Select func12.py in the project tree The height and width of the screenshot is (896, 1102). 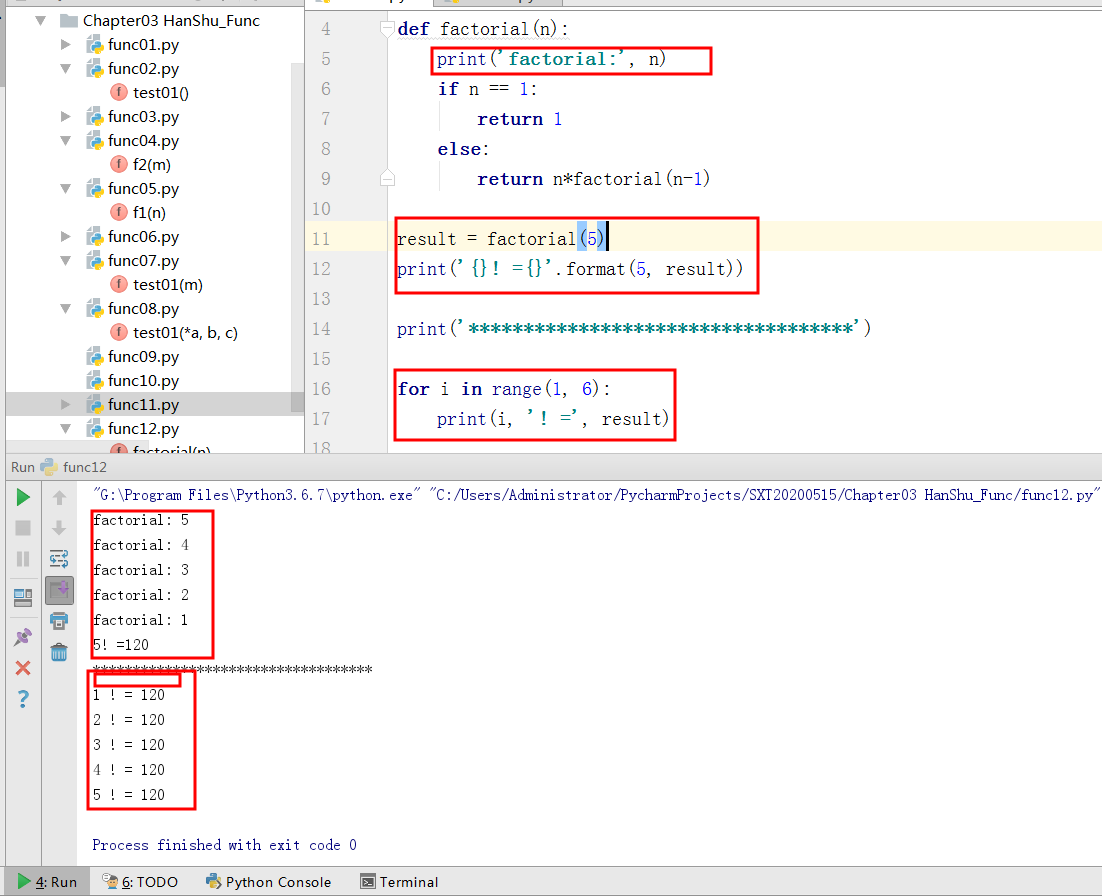click(x=143, y=428)
